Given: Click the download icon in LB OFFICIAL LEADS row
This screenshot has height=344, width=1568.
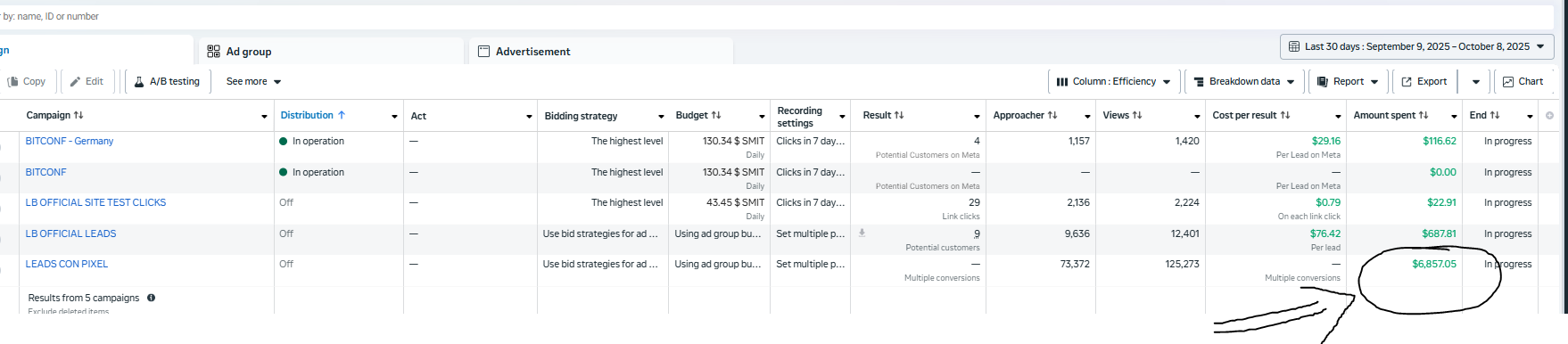Looking at the screenshot, I should coord(862,233).
